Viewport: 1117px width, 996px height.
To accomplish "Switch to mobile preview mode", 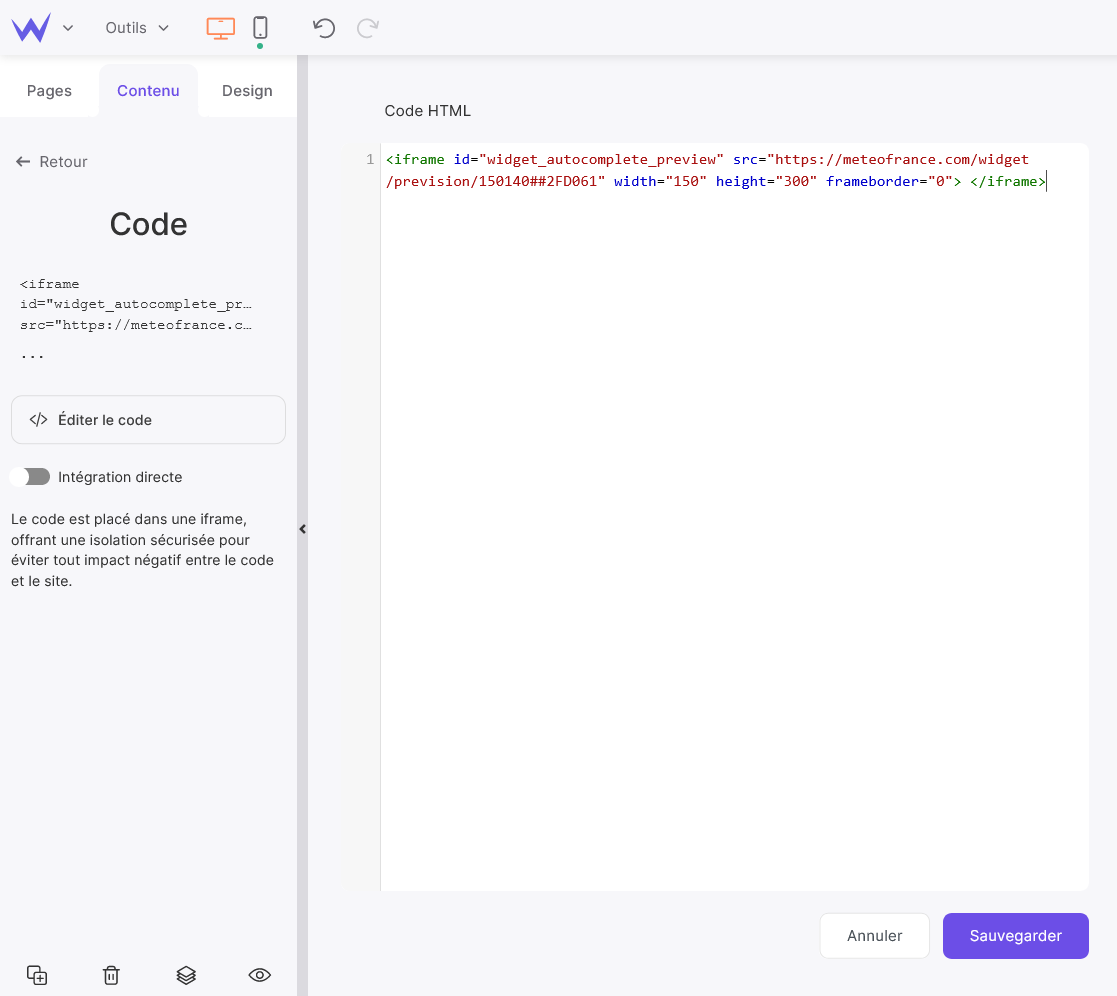I will [260, 28].
